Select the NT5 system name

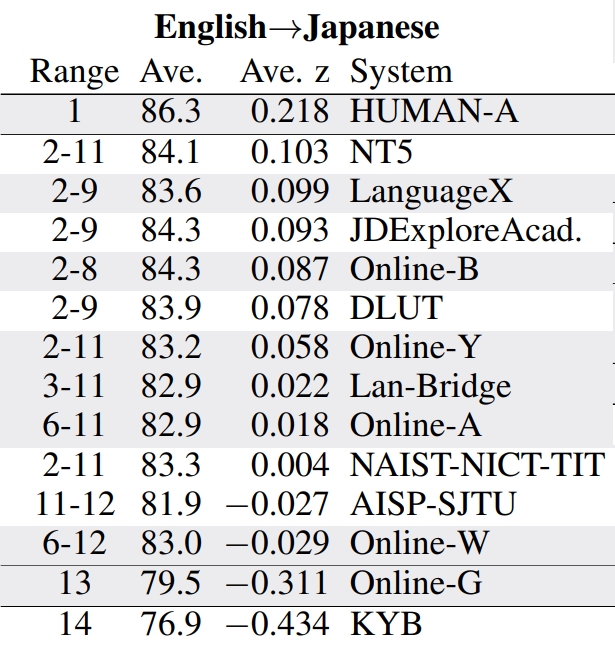pyautogui.click(x=381, y=151)
